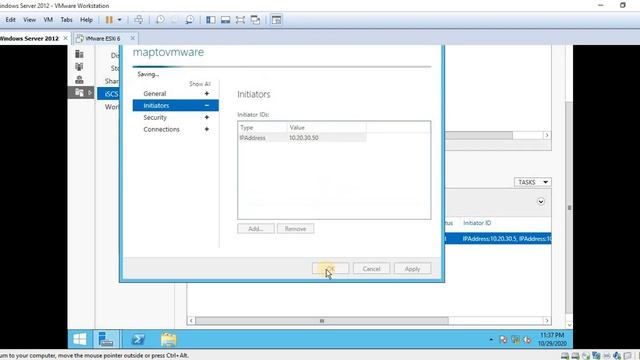The width and height of the screenshot is (640, 360).
Task: Take a snapshot of this virtual machine
Action: tap(160, 20)
